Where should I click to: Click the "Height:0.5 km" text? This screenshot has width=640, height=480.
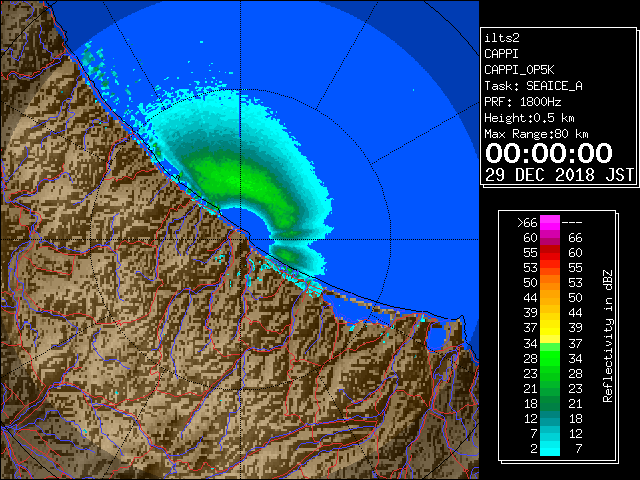click(529, 118)
